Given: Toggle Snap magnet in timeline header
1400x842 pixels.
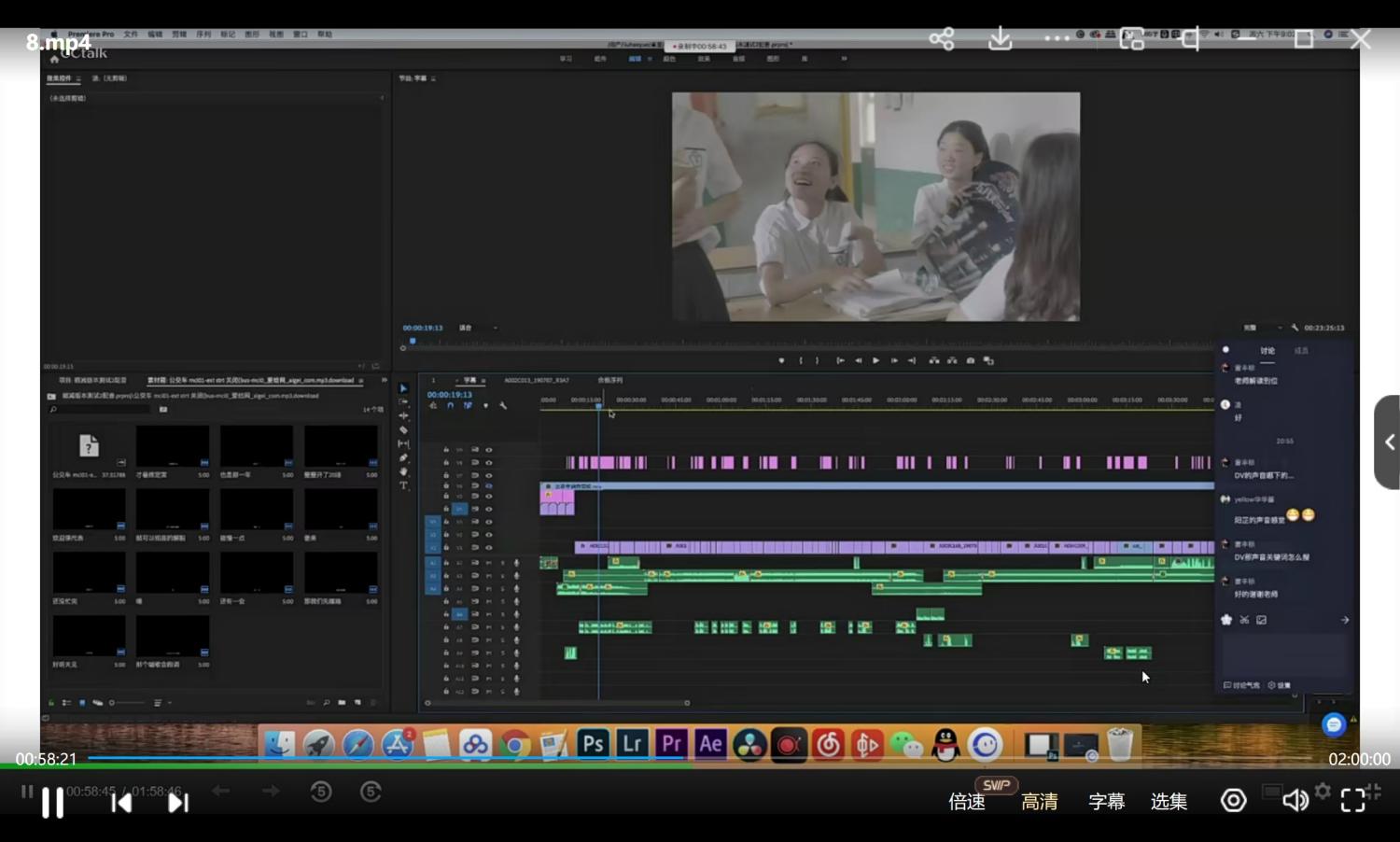Looking at the screenshot, I should pos(450,405).
